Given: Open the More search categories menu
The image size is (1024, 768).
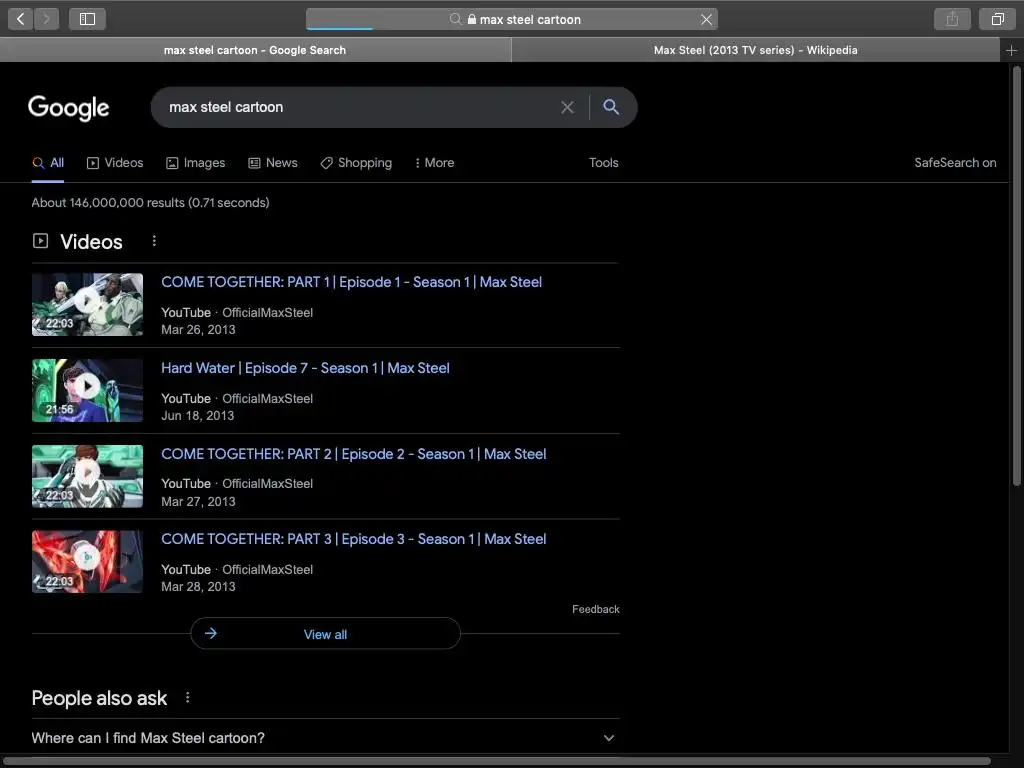Looking at the screenshot, I should pos(434,163).
